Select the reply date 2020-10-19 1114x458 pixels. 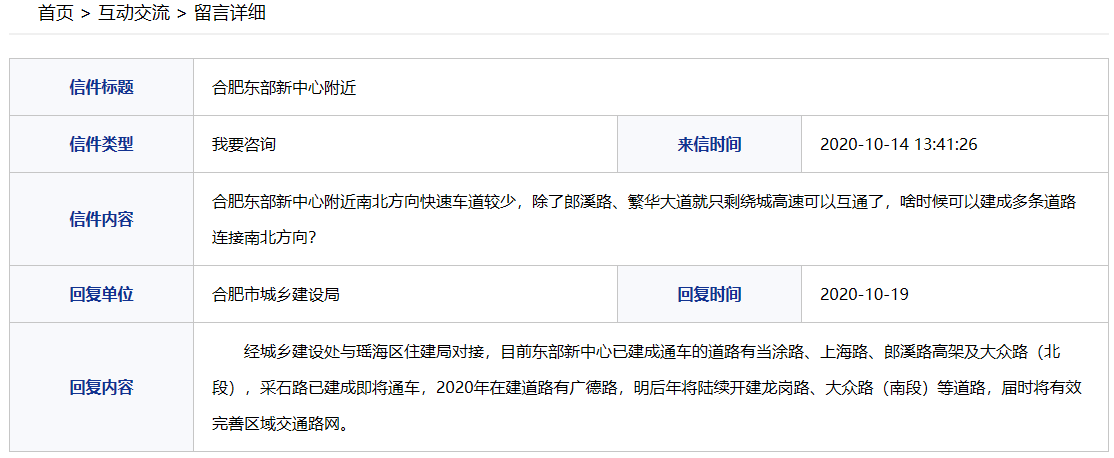coord(864,295)
